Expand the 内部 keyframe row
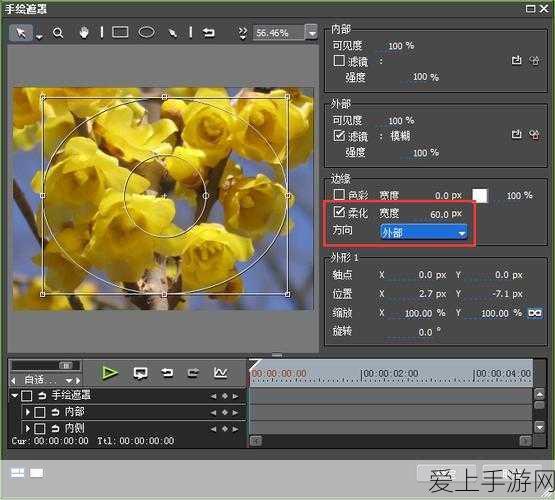This screenshot has width=555, height=500. 27,412
